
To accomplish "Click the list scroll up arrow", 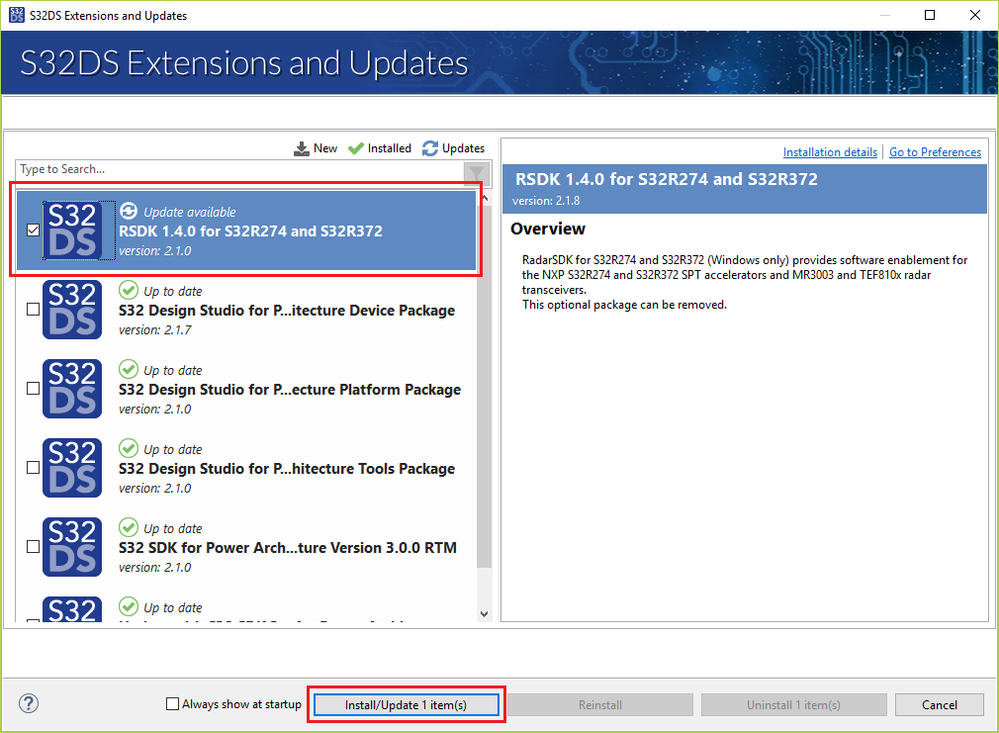I will point(484,199).
